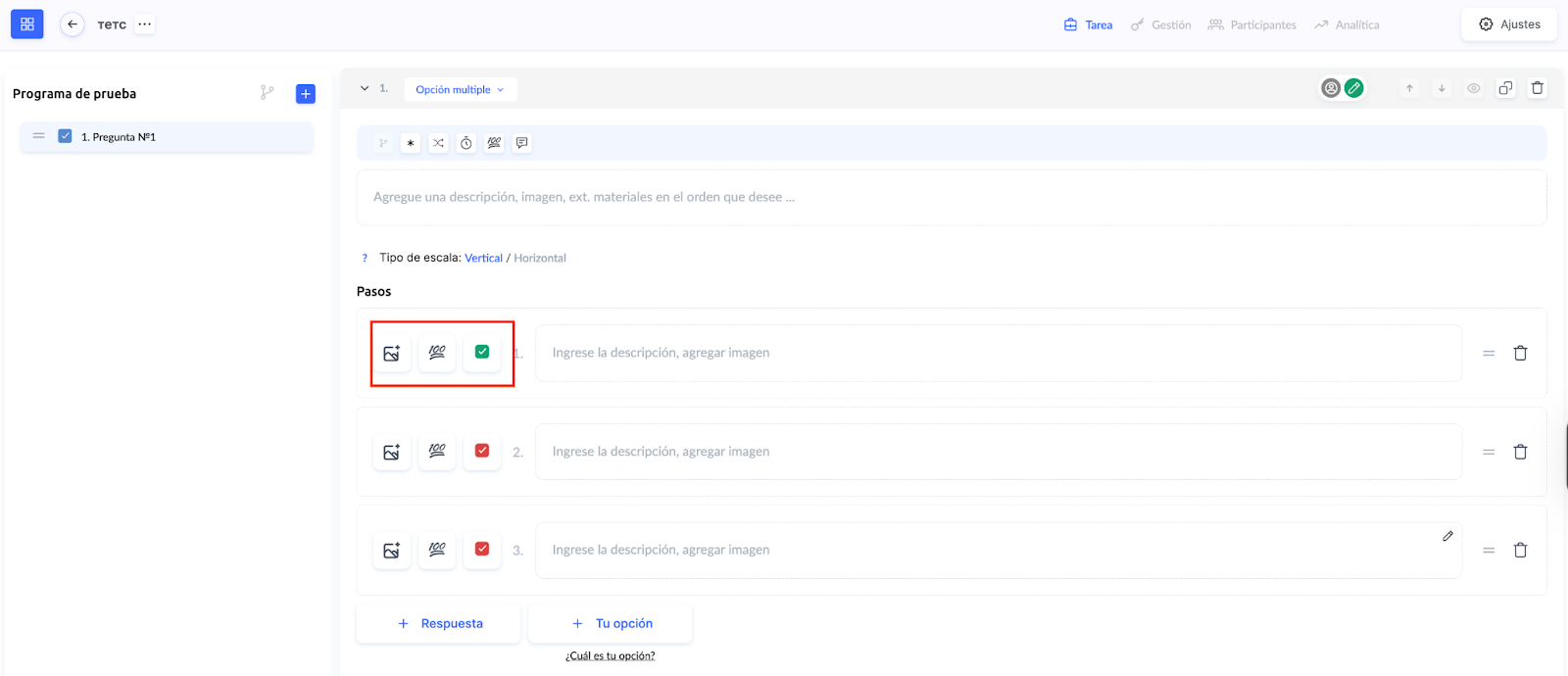Image resolution: width=1568 pixels, height=676 pixels.
Task: Click the shuffle answers icon in question toolbar
Action: [438, 143]
